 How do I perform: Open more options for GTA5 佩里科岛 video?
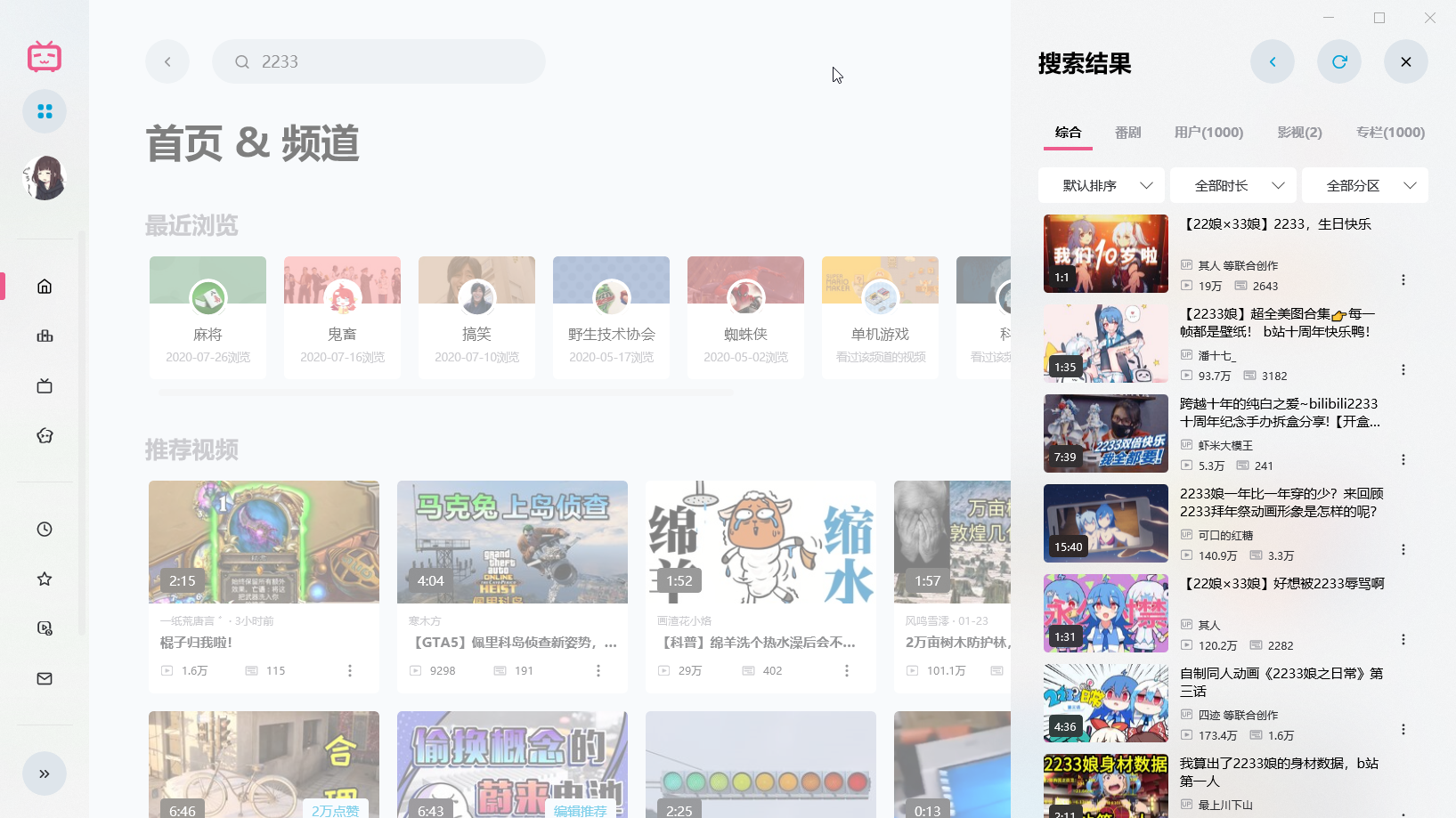(x=598, y=670)
